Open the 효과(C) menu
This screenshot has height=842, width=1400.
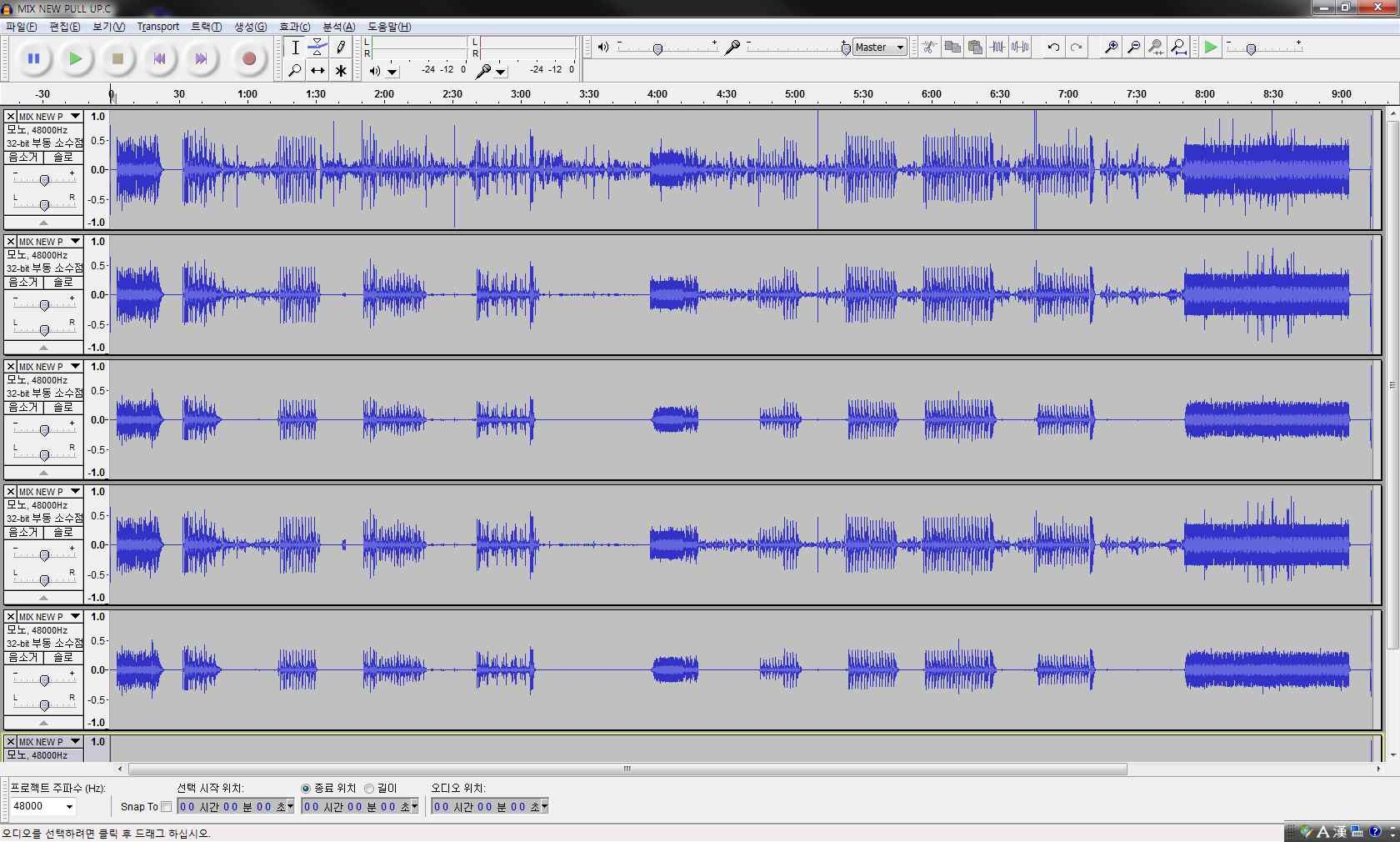[x=294, y=27]
